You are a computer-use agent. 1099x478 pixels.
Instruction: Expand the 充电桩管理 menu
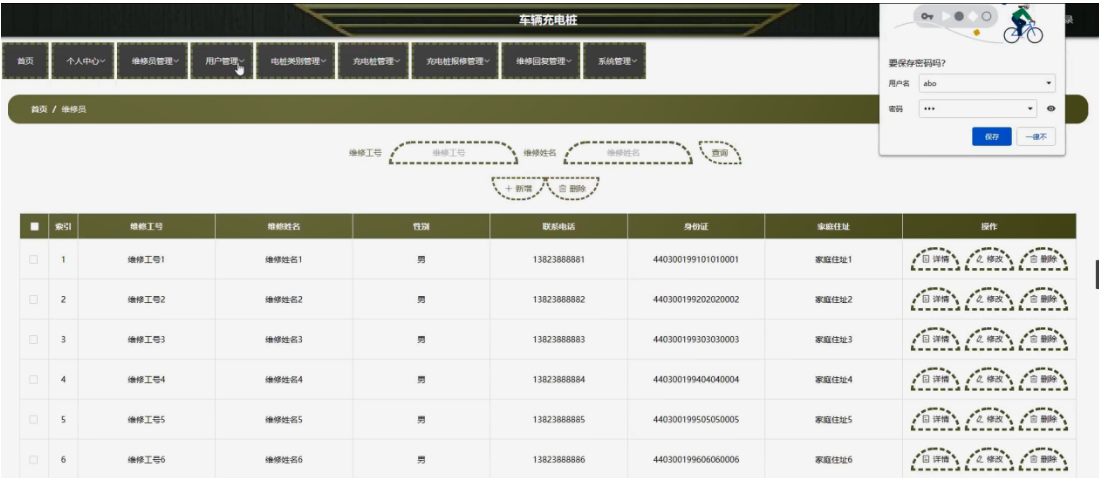click(x=373, y=61)
